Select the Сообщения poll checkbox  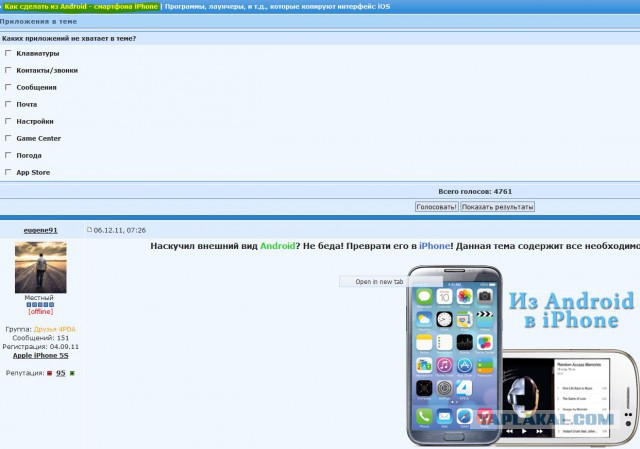[x=8, y=87]
